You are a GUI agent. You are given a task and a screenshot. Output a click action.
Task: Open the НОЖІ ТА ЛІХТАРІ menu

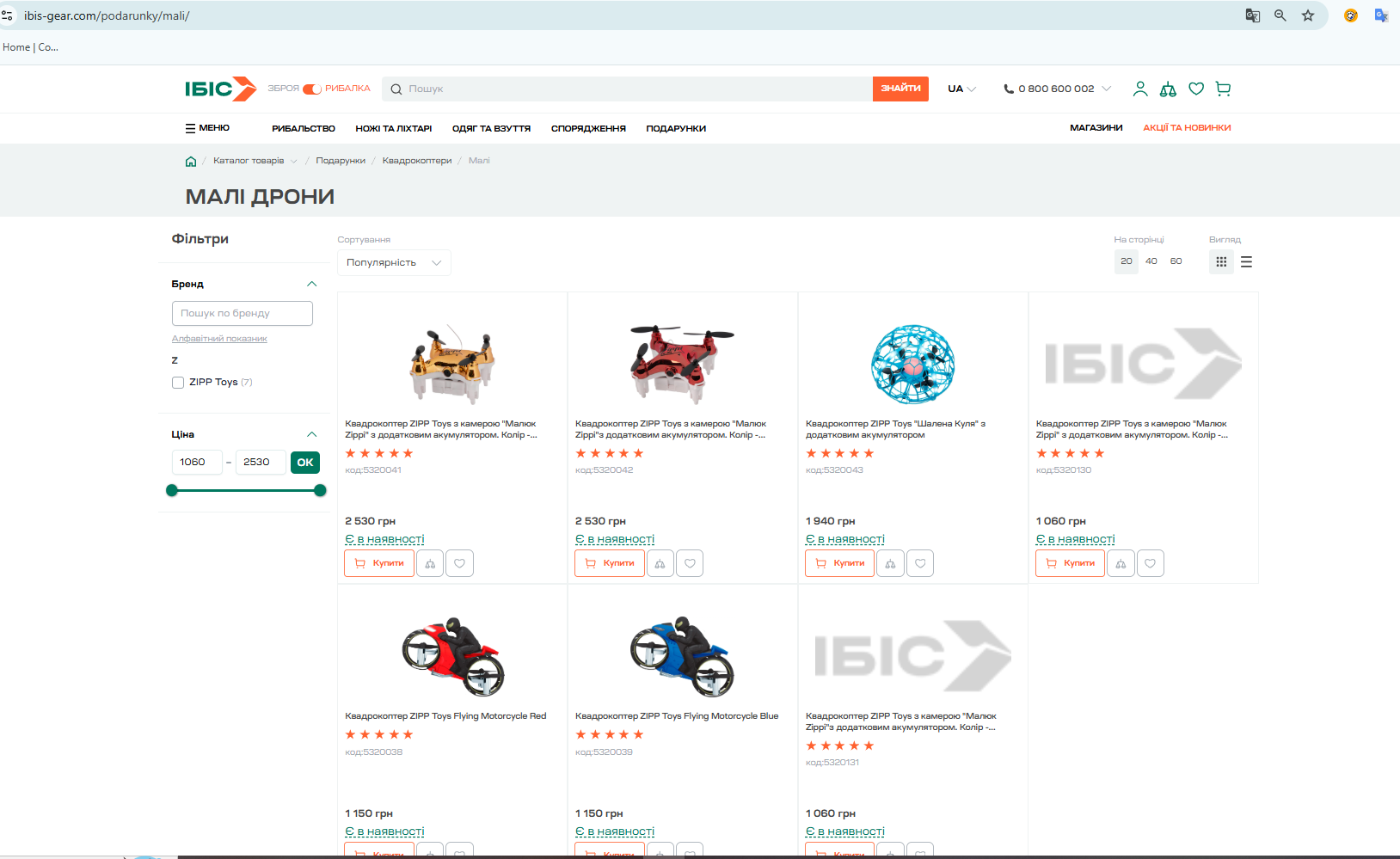coord(394,128)
